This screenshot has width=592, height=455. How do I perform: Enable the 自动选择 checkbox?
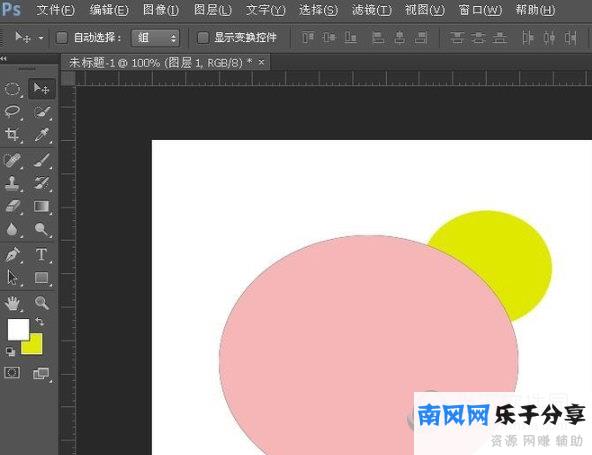[62, 37]
